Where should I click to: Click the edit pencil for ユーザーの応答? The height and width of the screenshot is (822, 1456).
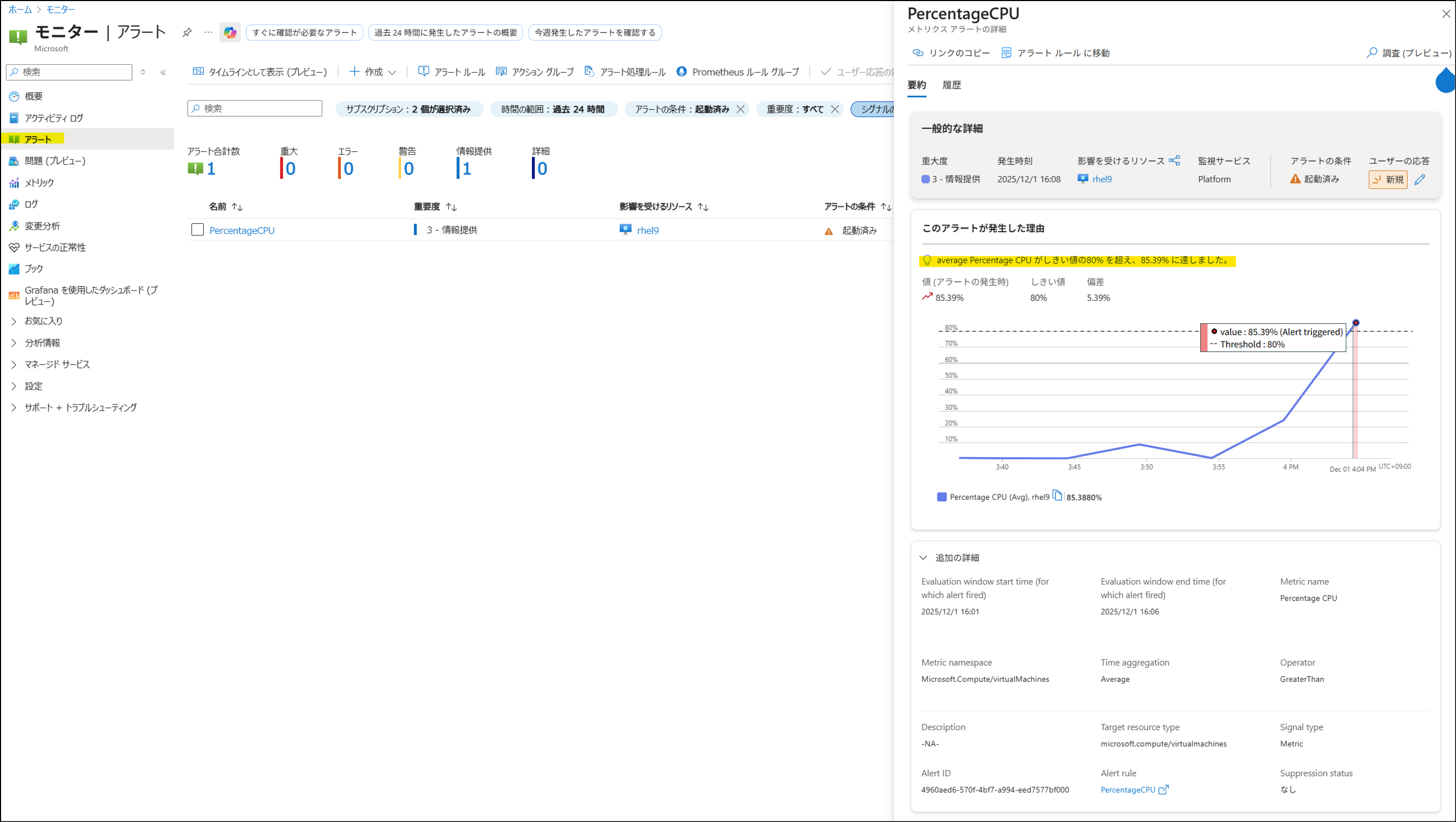pyautogui.click(x=1419, y=180)
